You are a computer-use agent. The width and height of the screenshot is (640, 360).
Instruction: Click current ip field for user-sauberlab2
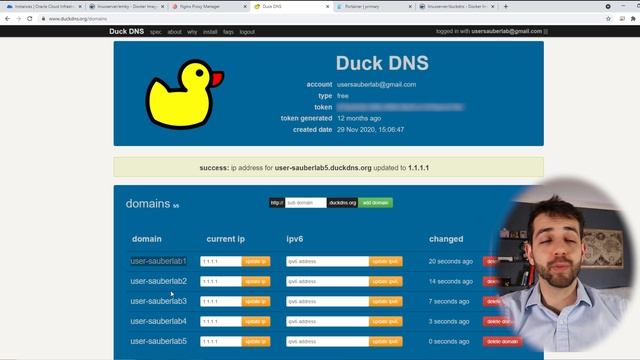pyautogui.click(x=221, y=281)
